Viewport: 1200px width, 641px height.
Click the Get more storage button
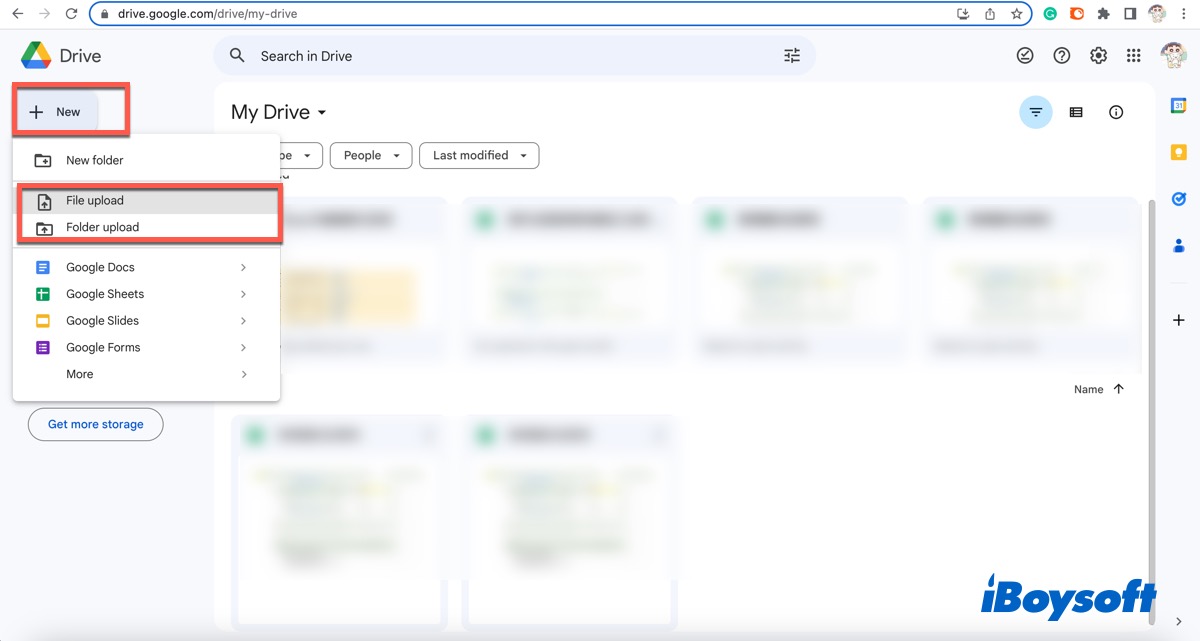[96, 425]
